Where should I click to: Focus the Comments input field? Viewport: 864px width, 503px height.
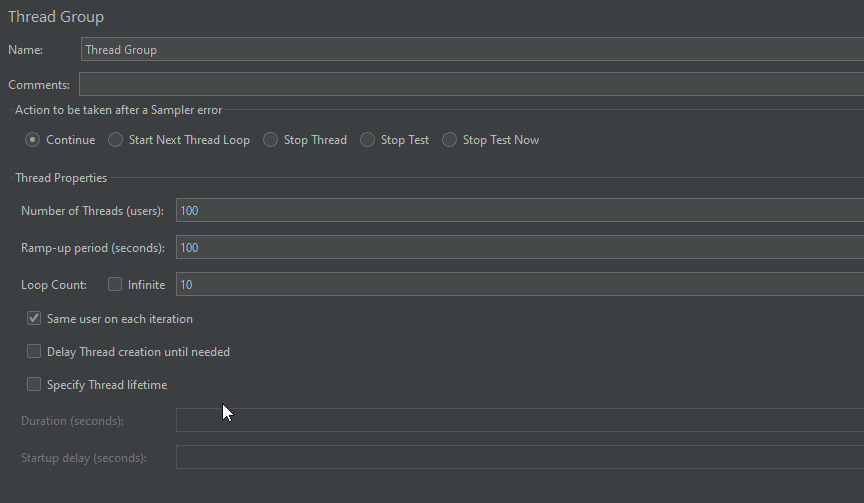click(471, 84)
